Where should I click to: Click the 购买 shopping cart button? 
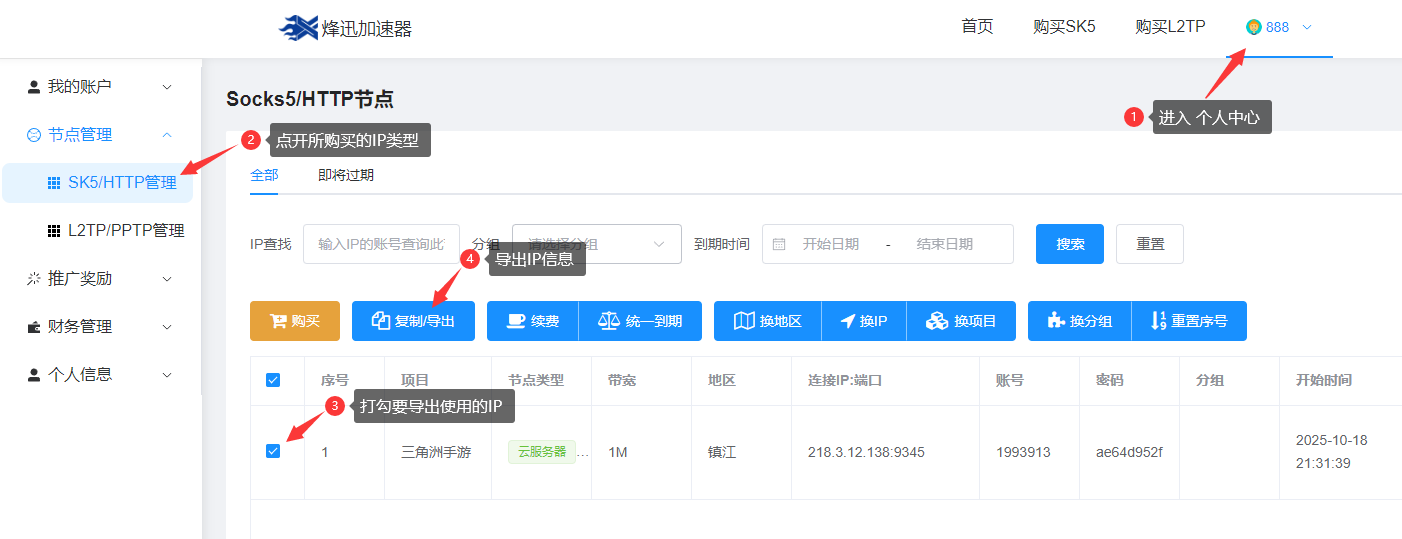pyautogui.click(x=295, y=321)
